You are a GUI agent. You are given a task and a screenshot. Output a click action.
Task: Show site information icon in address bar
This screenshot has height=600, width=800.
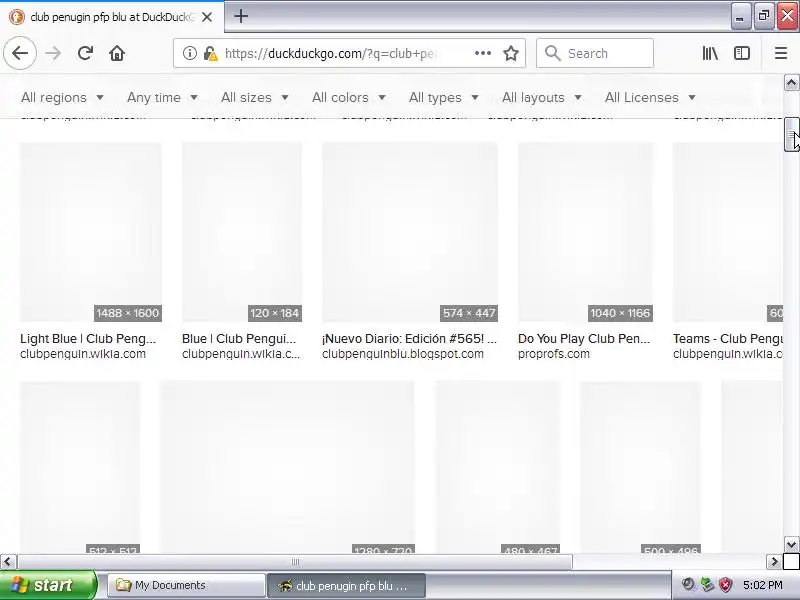(189, 53)
